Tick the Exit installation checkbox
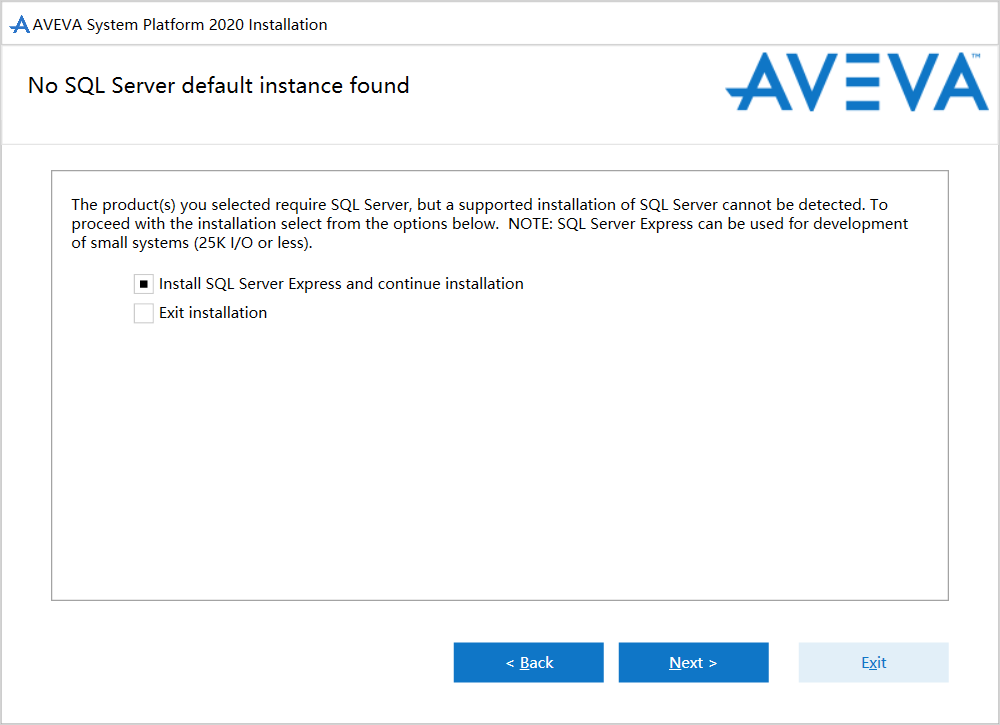Viewport: 1000px width, 725px height. (144, 313)
